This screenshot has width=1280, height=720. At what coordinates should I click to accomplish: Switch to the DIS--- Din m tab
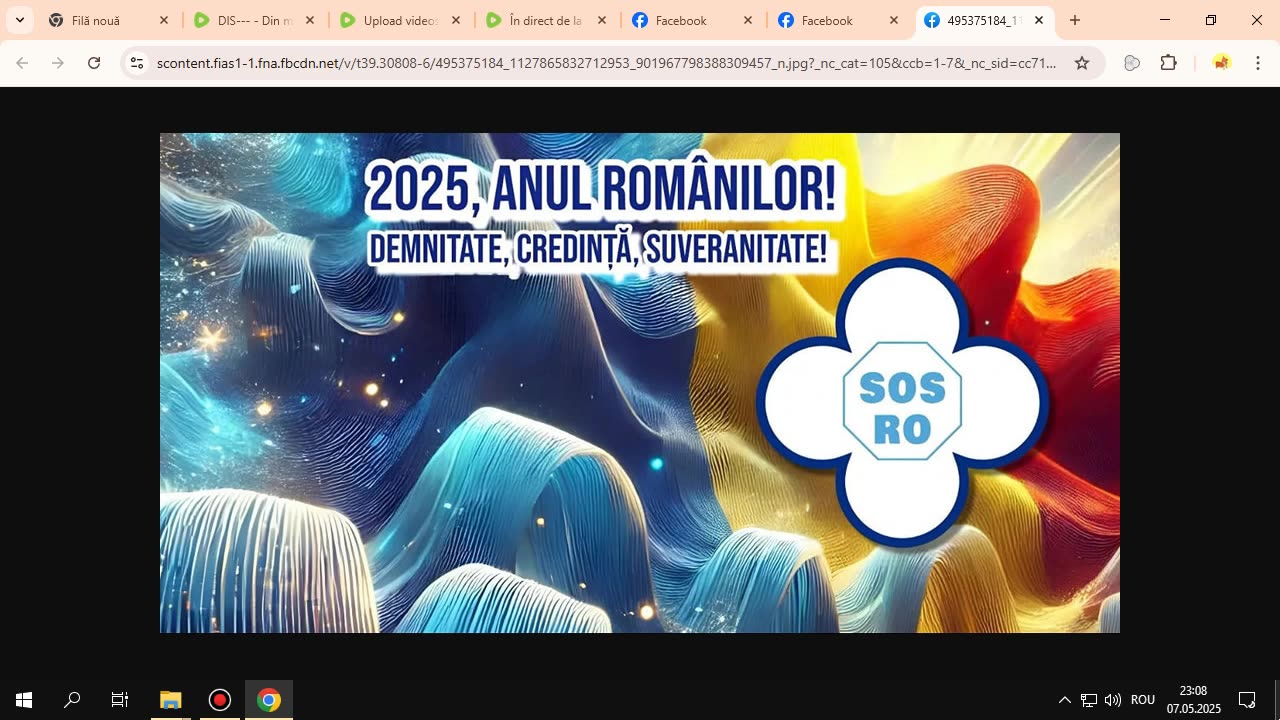255,20
